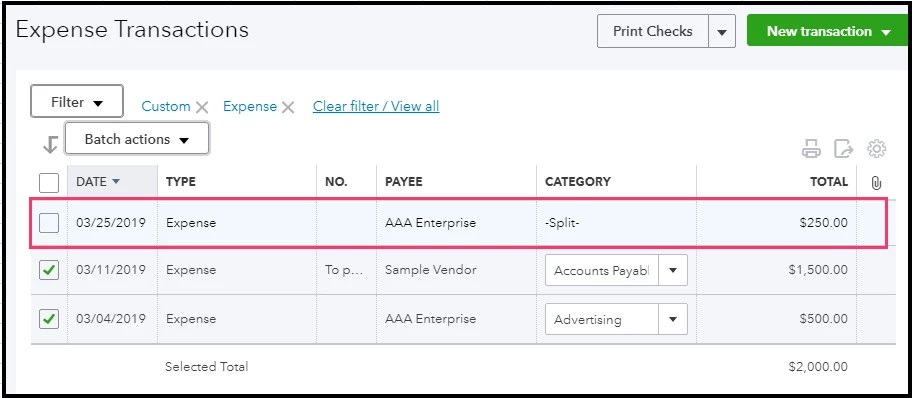
Task: Click the export to Excel icon
Action: coord(843,149)
